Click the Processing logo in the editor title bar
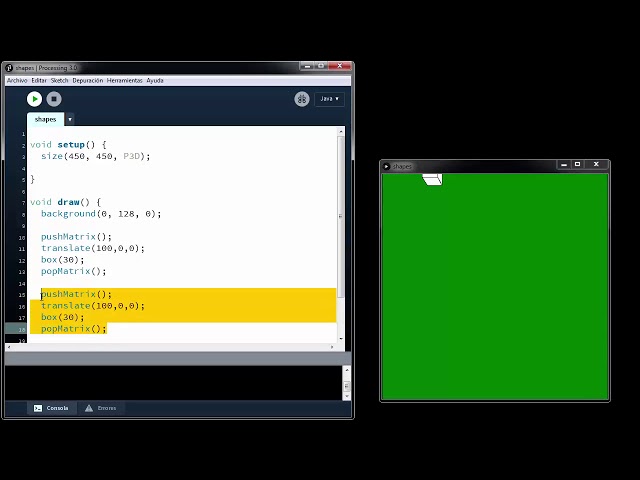 pos(9,68)
